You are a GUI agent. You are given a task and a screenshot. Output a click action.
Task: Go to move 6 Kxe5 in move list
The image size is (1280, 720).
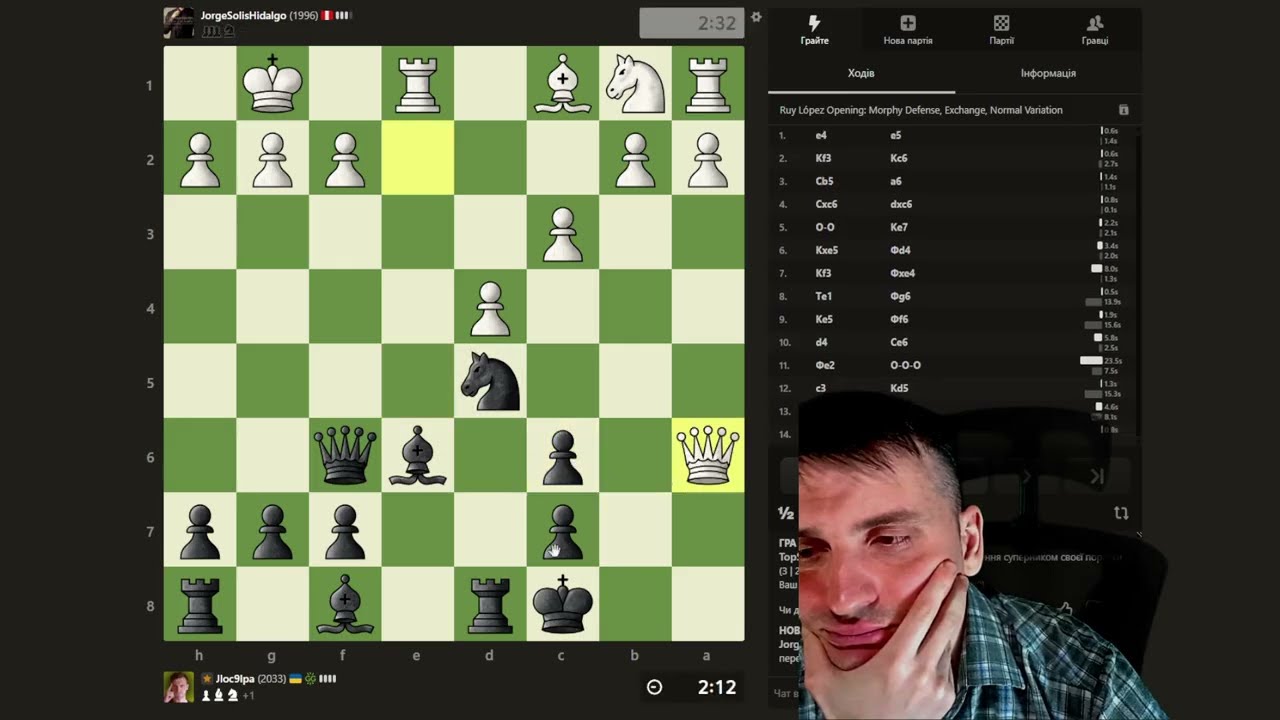tap(827, 250)
